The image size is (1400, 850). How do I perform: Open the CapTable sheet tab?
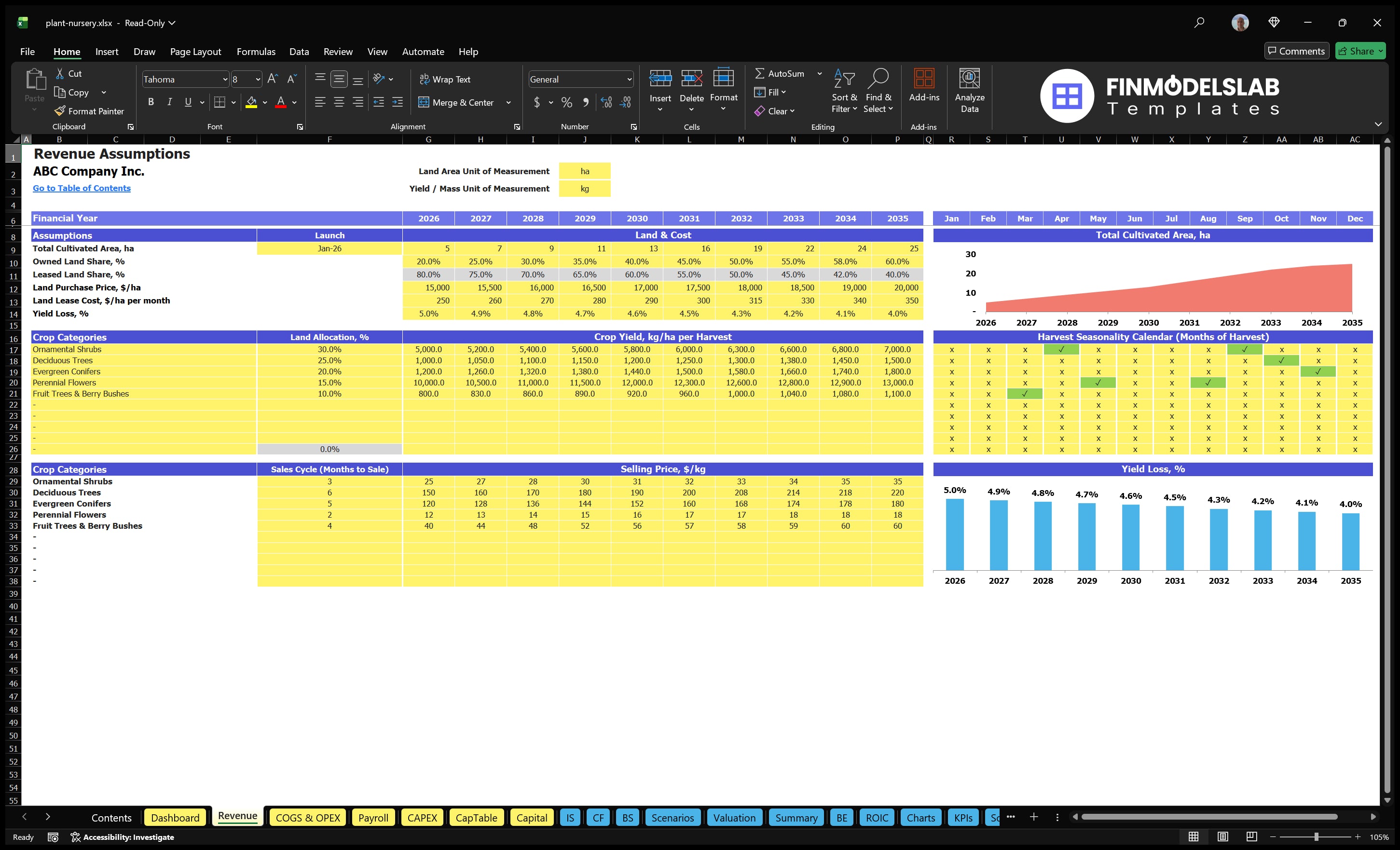[x=477, y=818]
